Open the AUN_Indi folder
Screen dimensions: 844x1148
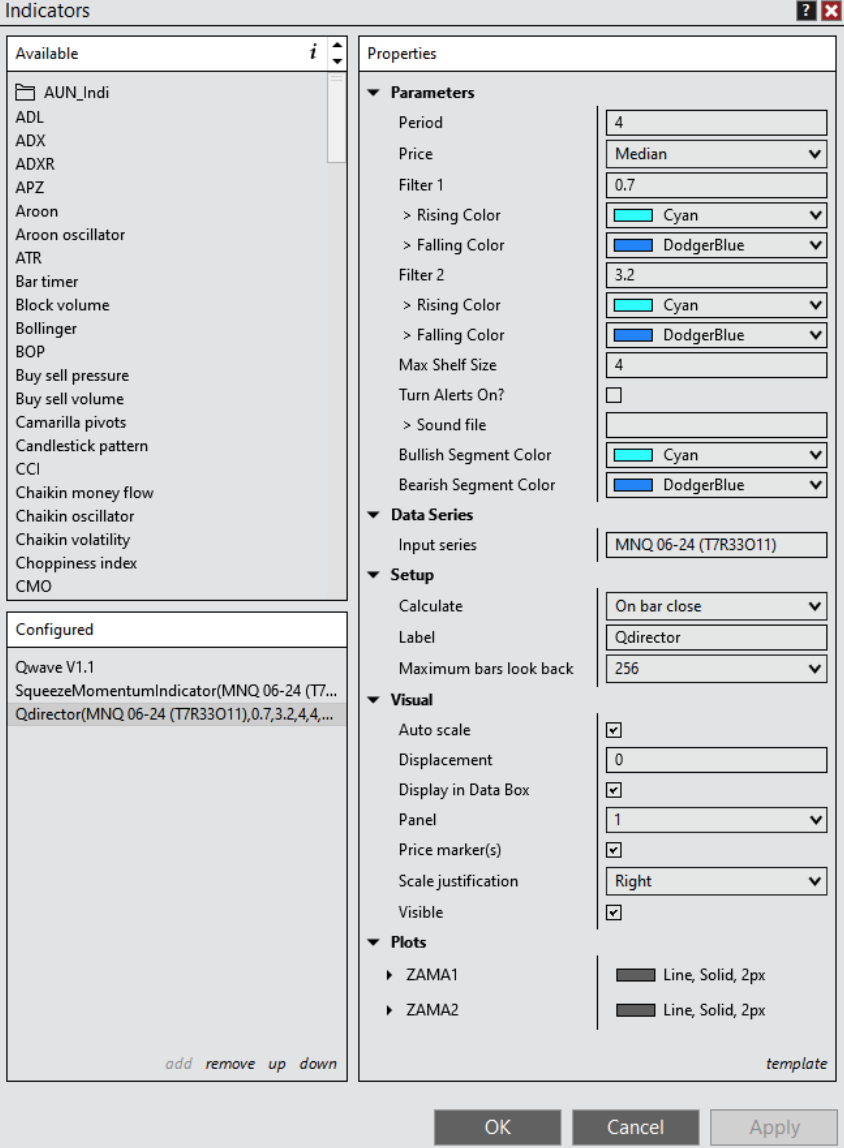(x=64, y=93)
